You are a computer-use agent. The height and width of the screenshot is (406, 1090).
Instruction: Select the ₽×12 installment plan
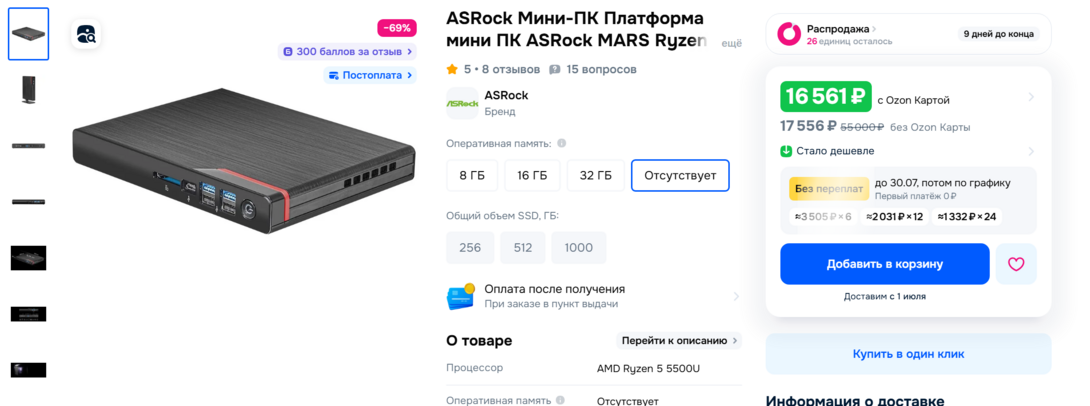click(894, 216)
